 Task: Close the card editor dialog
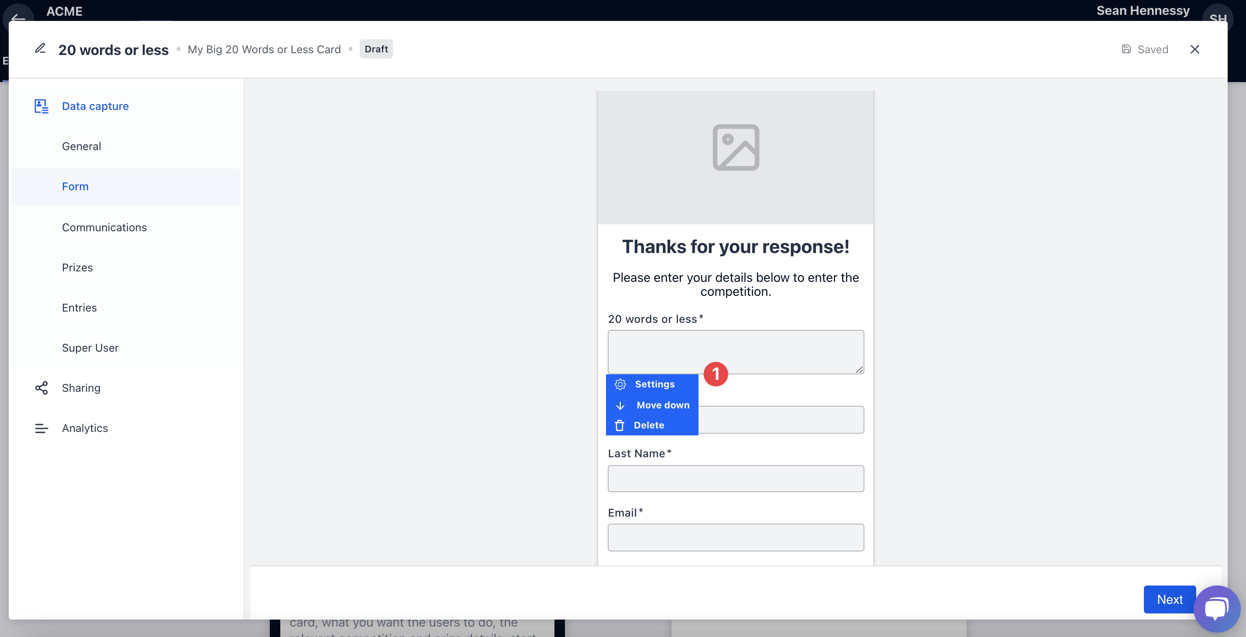pyautogui.click(x=1194, y=49)
